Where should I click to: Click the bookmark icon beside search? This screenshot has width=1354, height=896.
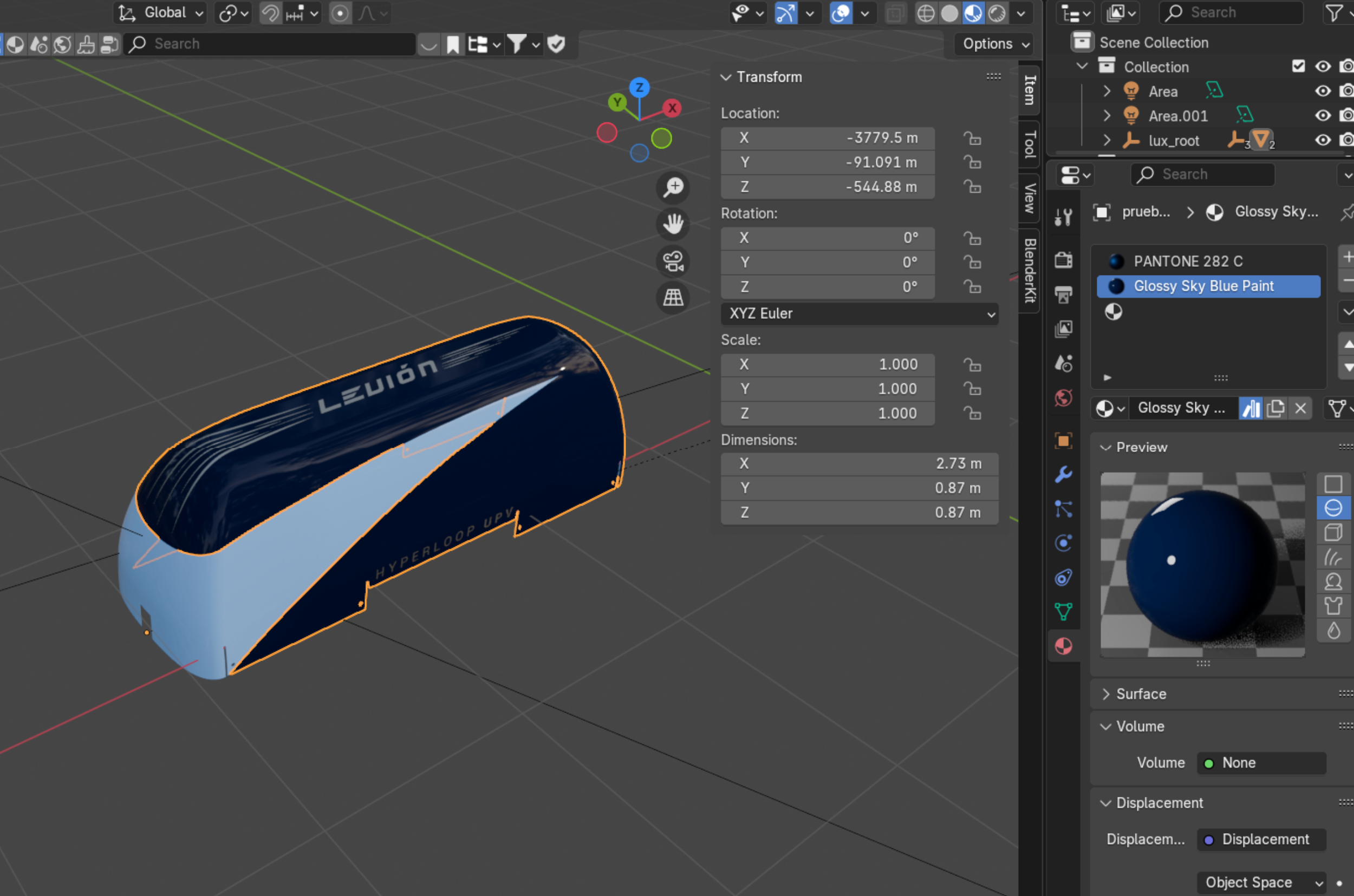[453, 44]
